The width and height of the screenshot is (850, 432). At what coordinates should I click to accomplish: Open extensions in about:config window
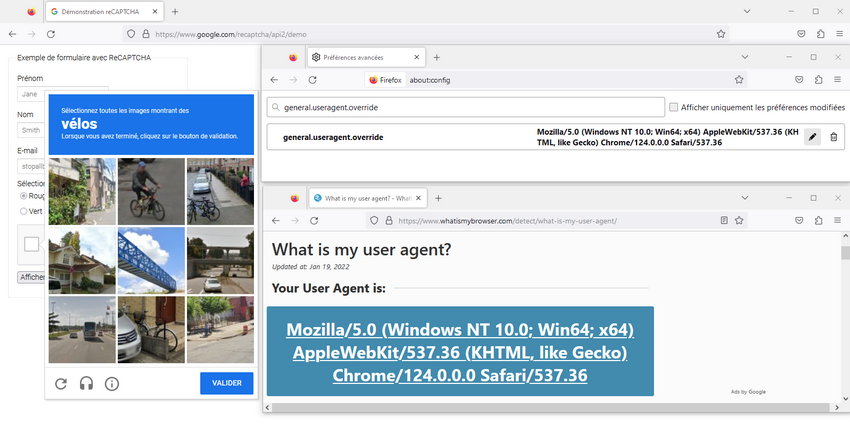[x=818, y=80]
